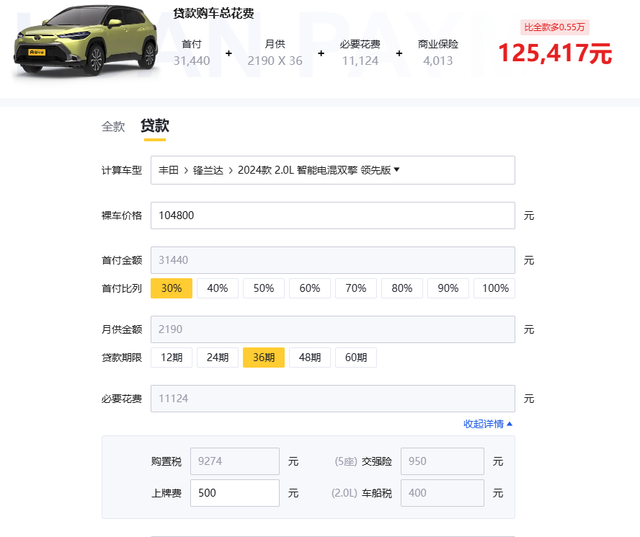Screen dimensions: 640x537
Task: Select the 贷款 tab
Action: 155,126
